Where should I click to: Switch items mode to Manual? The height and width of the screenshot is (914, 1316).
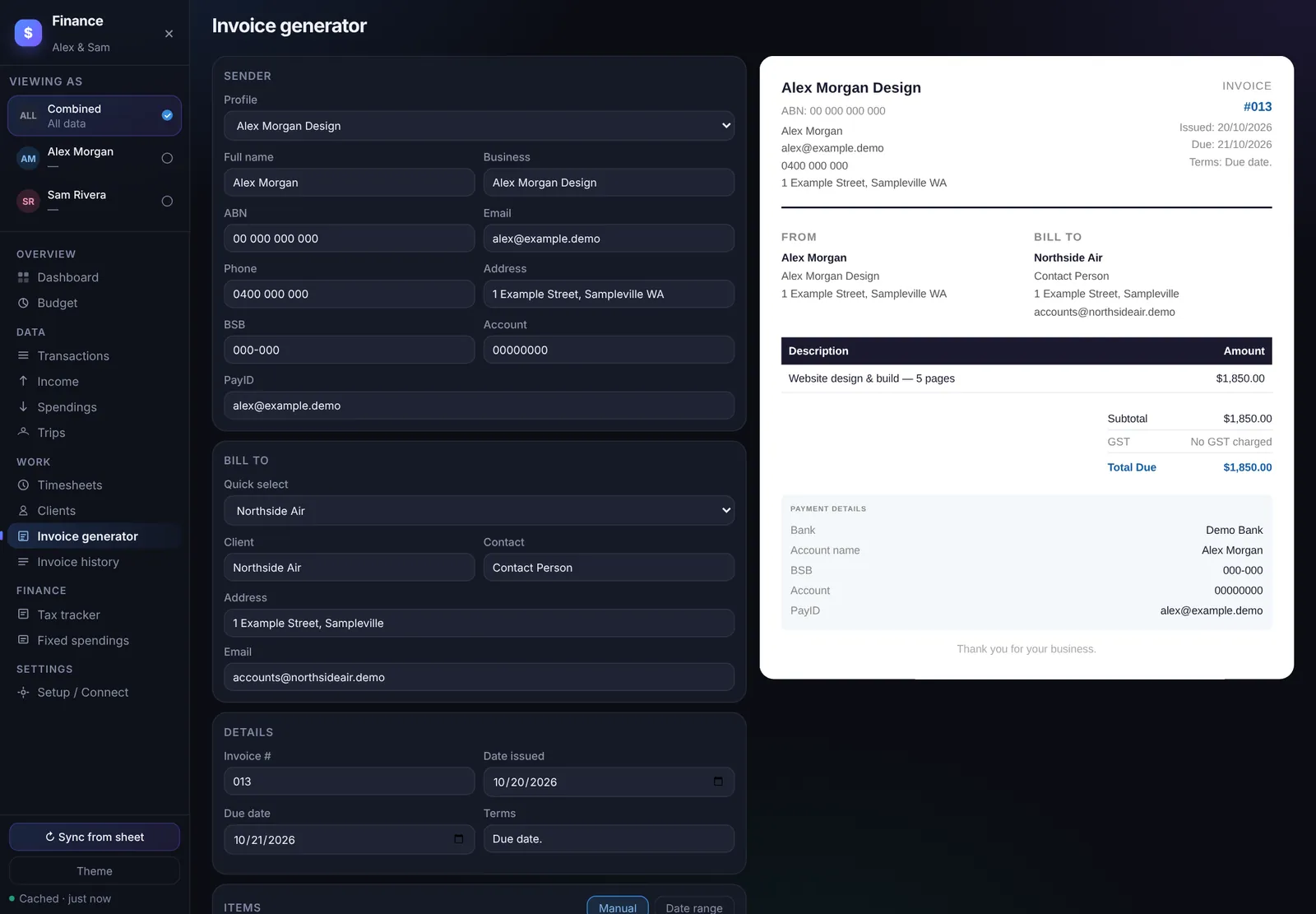click(618, 907)
